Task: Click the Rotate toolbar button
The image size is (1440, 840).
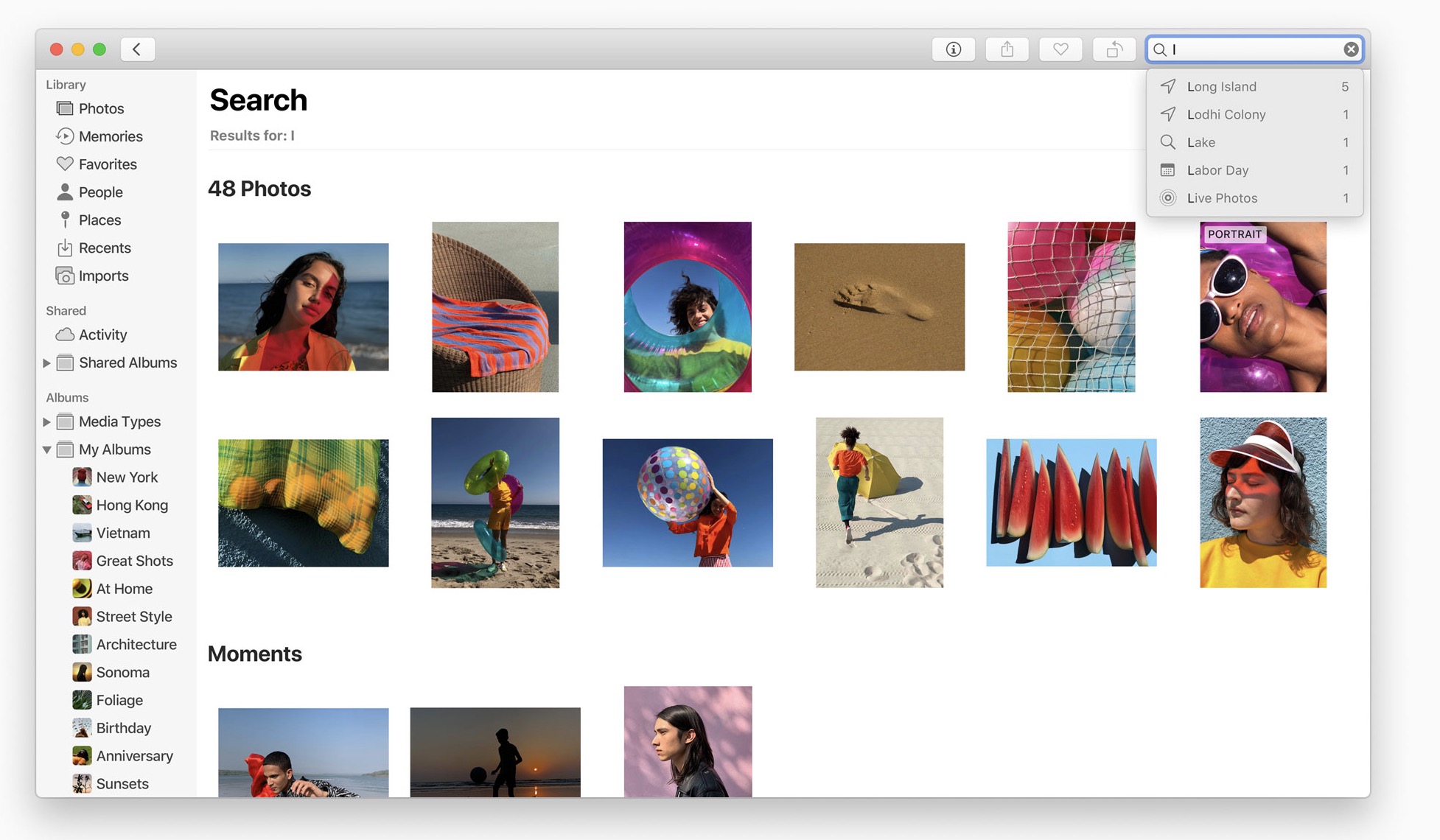Action: 1114,49
